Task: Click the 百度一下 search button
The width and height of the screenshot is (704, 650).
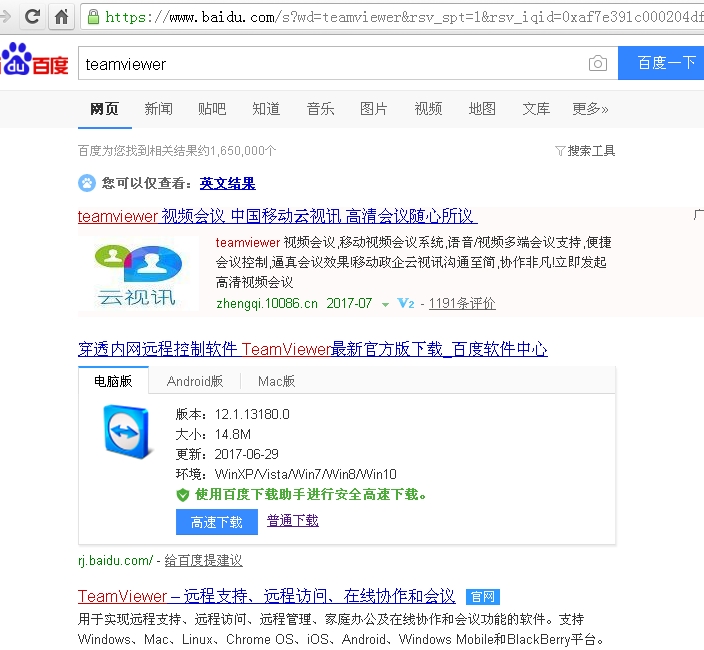Action: point(661,63)
